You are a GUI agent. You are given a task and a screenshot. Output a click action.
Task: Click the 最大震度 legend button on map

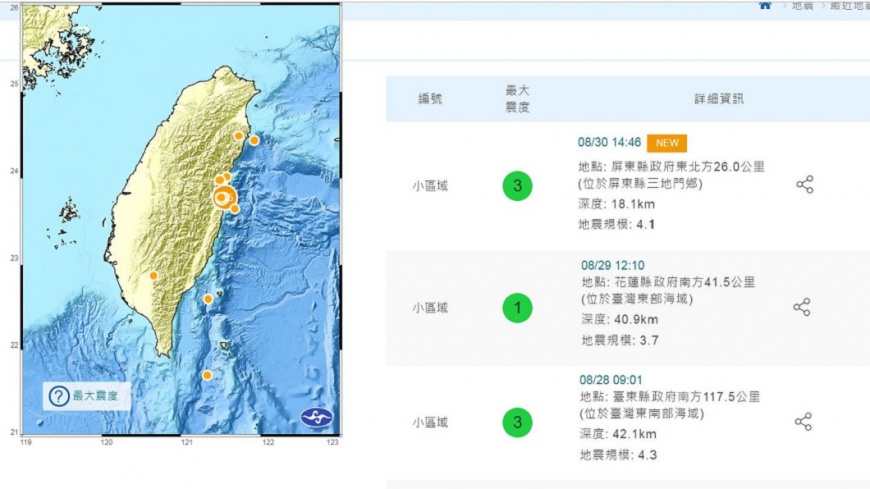pos(87,396)
